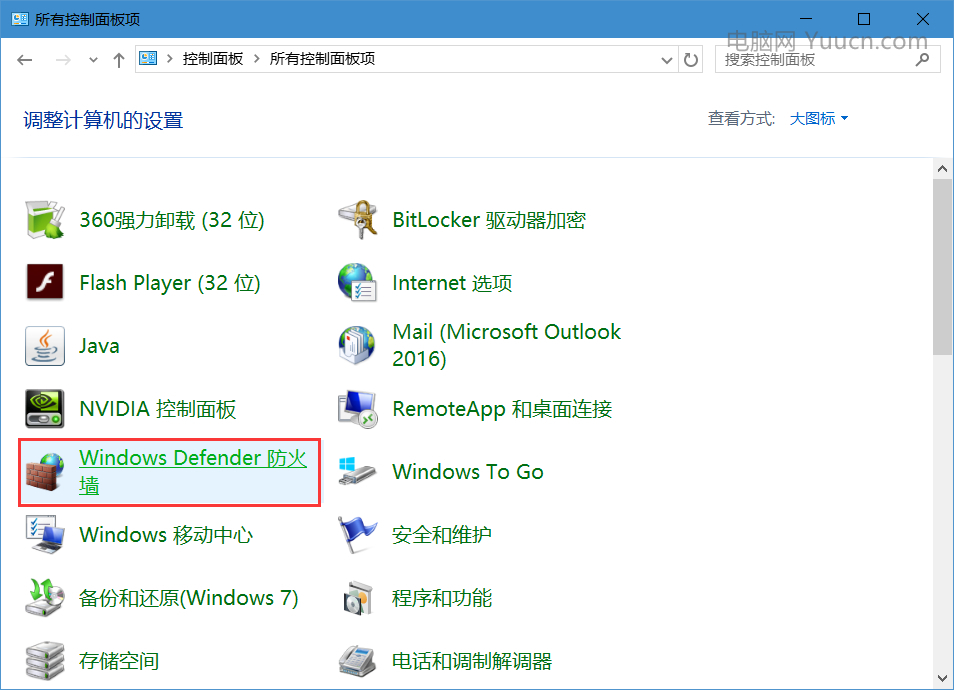954x690 pixels.
Task: Open the 存储空间 drives icon
Action: pos(45,661)
